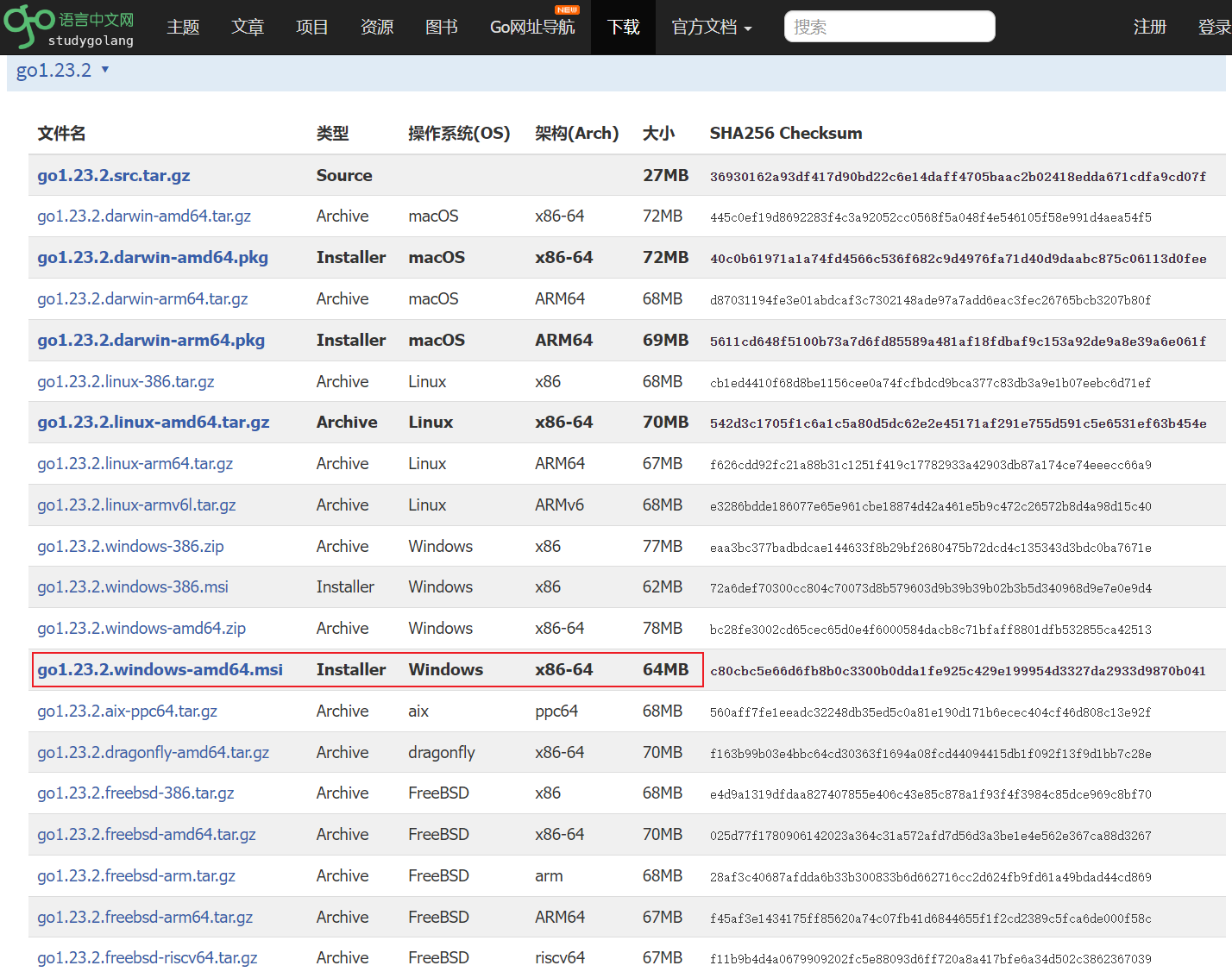
Task: Select the 下载 tab in navbar
Action: coord(623,28)
